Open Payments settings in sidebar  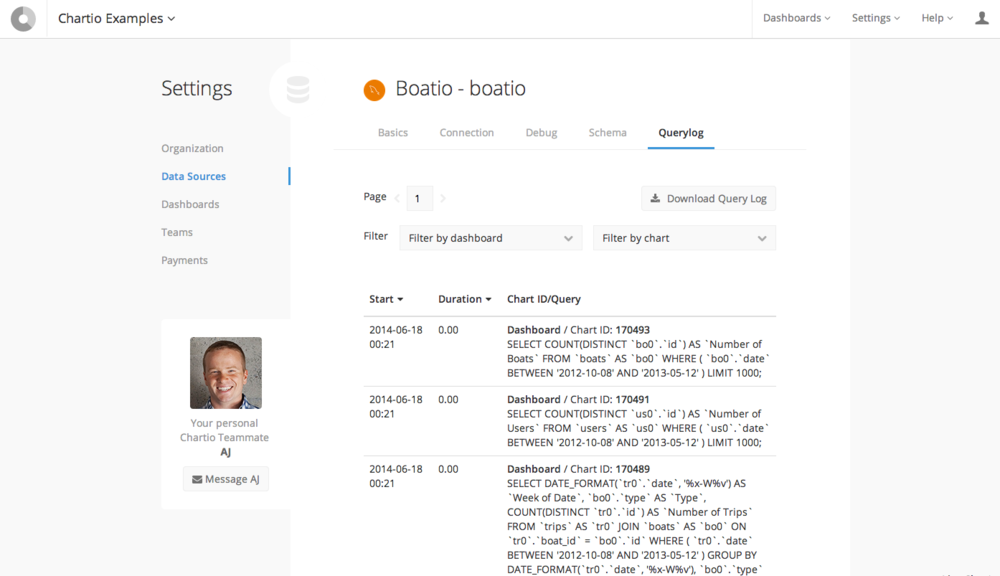point(184,260)
